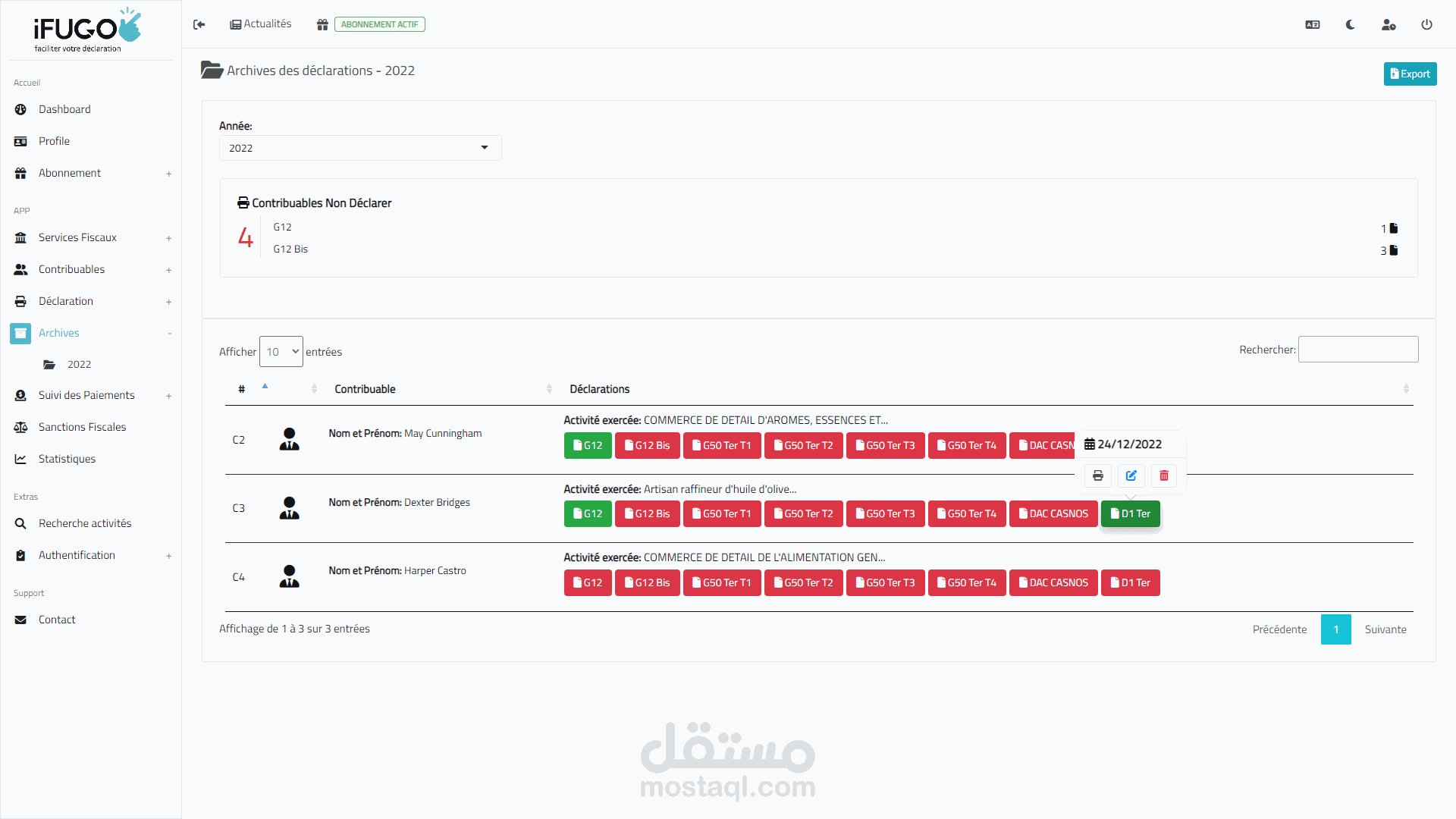Click the green D1 Ter button for Dexter Bridges
This screenshot has height=819, width=1456.
tap(1130, 513)
